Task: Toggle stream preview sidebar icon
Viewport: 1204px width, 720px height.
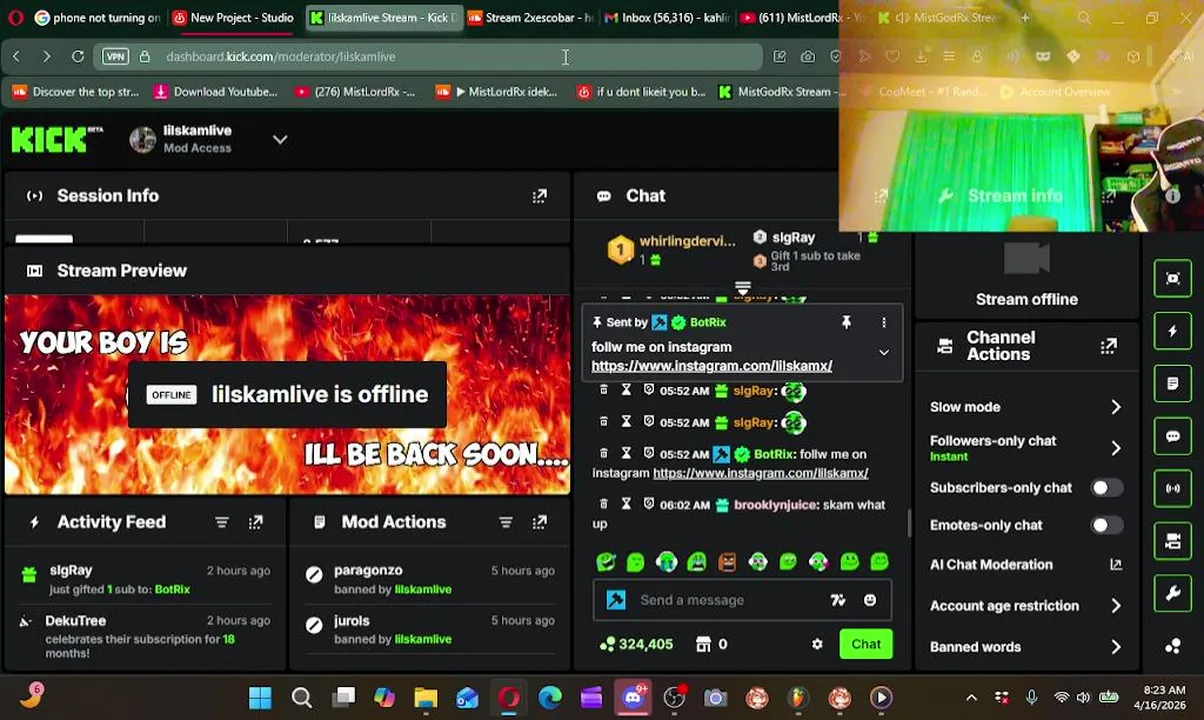Action: click(x=1173, y=278)
